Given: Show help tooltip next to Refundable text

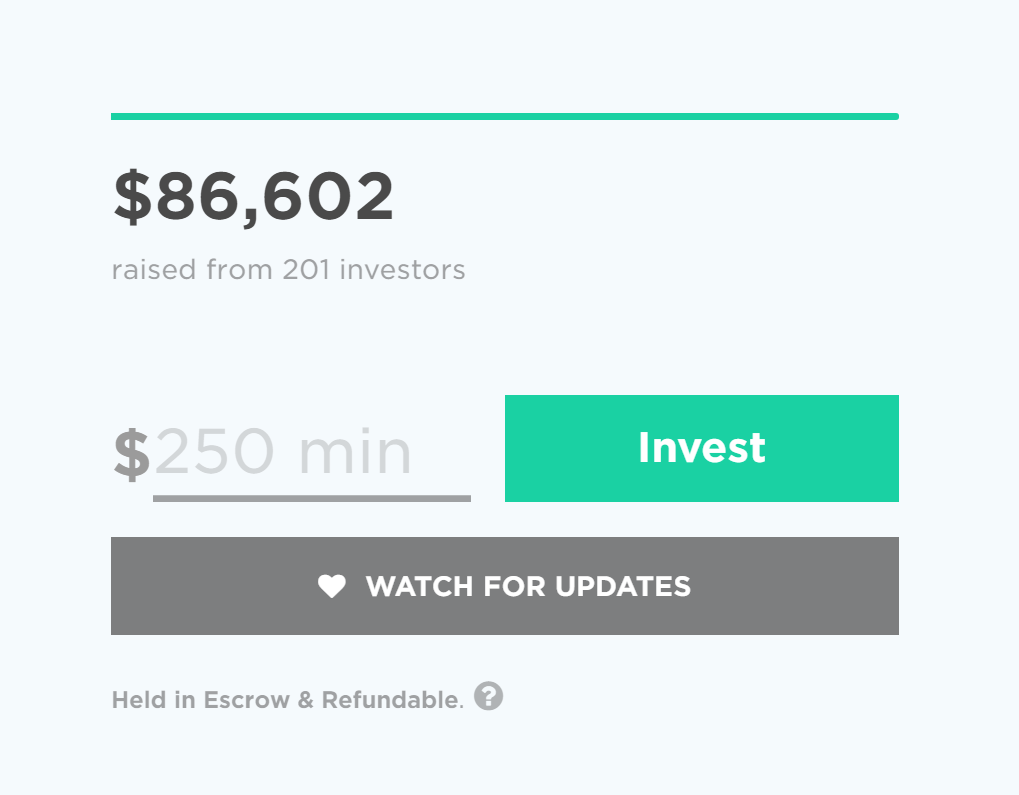Looking at the screenshot, I should coord(488,696).
